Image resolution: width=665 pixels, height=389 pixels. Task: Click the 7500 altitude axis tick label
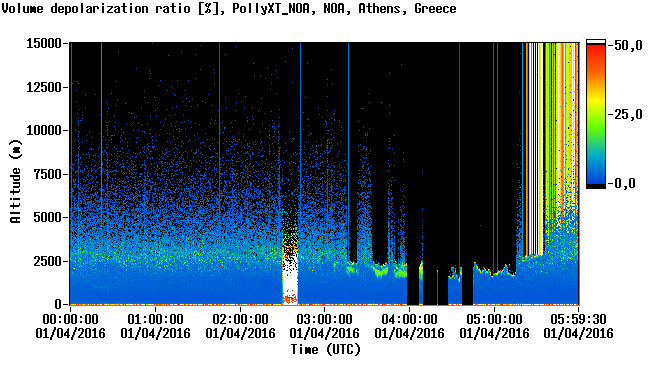tap(48, 174)
